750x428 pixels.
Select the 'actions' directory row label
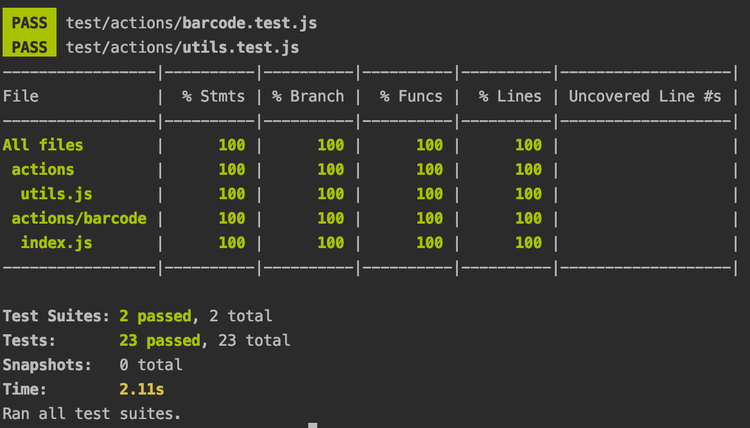point(43,169)
